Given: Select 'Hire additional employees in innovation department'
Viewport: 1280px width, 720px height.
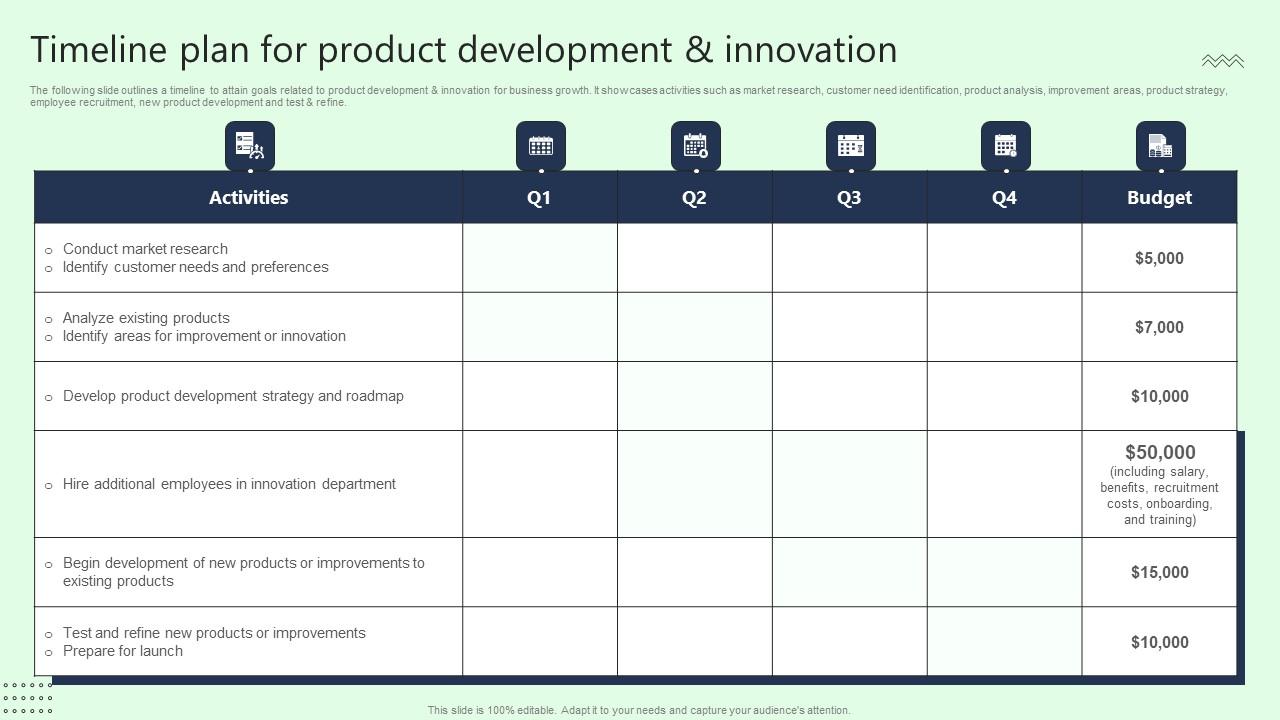Looking at the screenshot, I should (229, 484).
